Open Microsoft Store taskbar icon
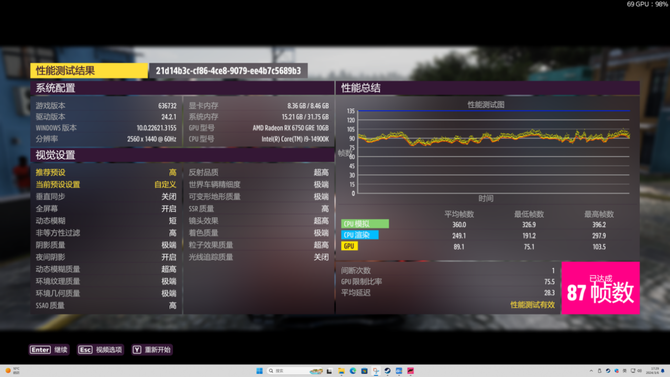The width and height of the screenshot is (670, 377). [x=364, y=371]
